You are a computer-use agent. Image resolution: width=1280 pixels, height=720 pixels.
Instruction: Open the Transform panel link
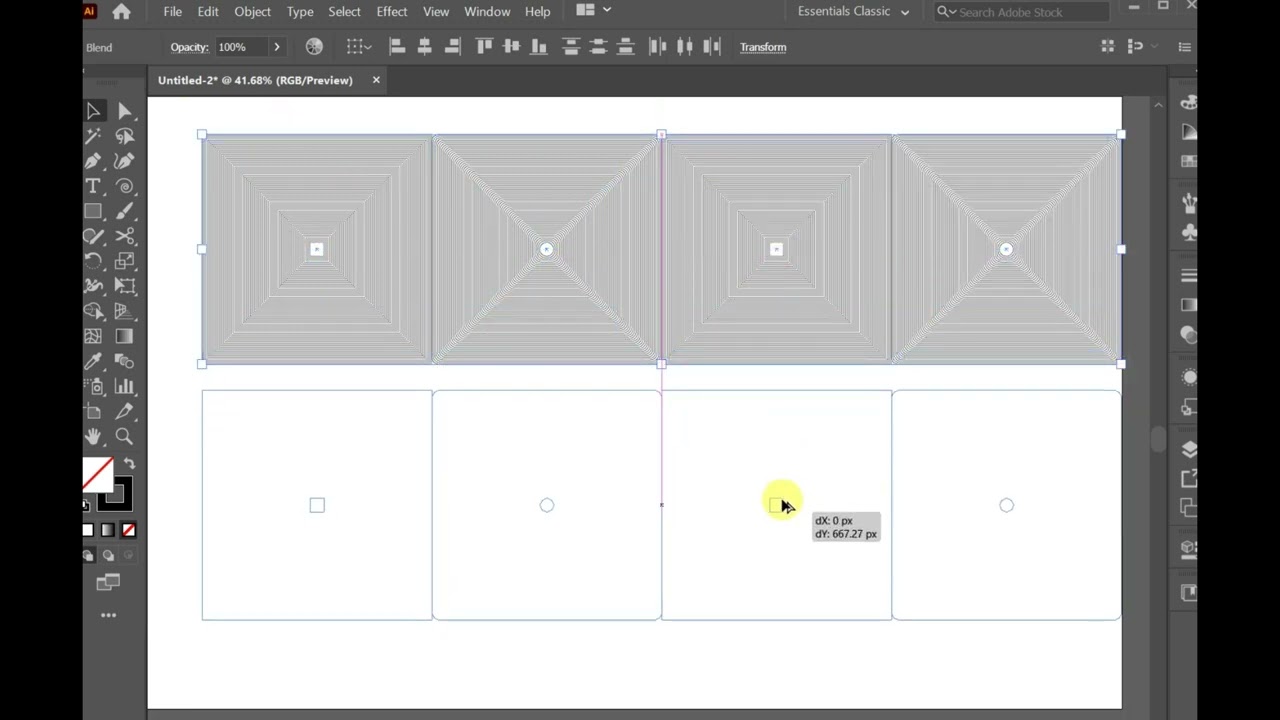(x=763, y=47)
